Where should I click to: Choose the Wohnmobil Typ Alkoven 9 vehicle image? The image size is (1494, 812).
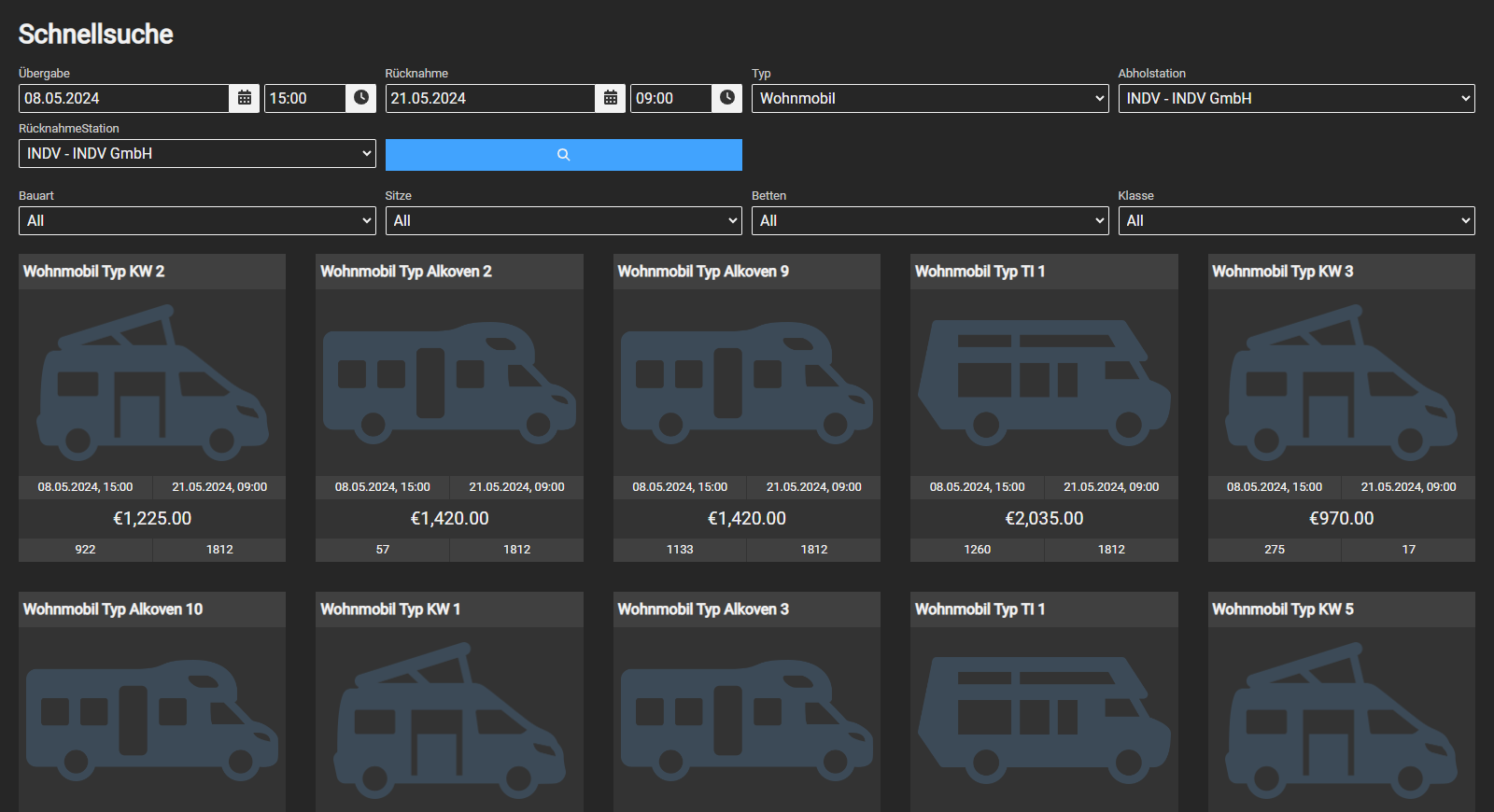coord(746,383)
